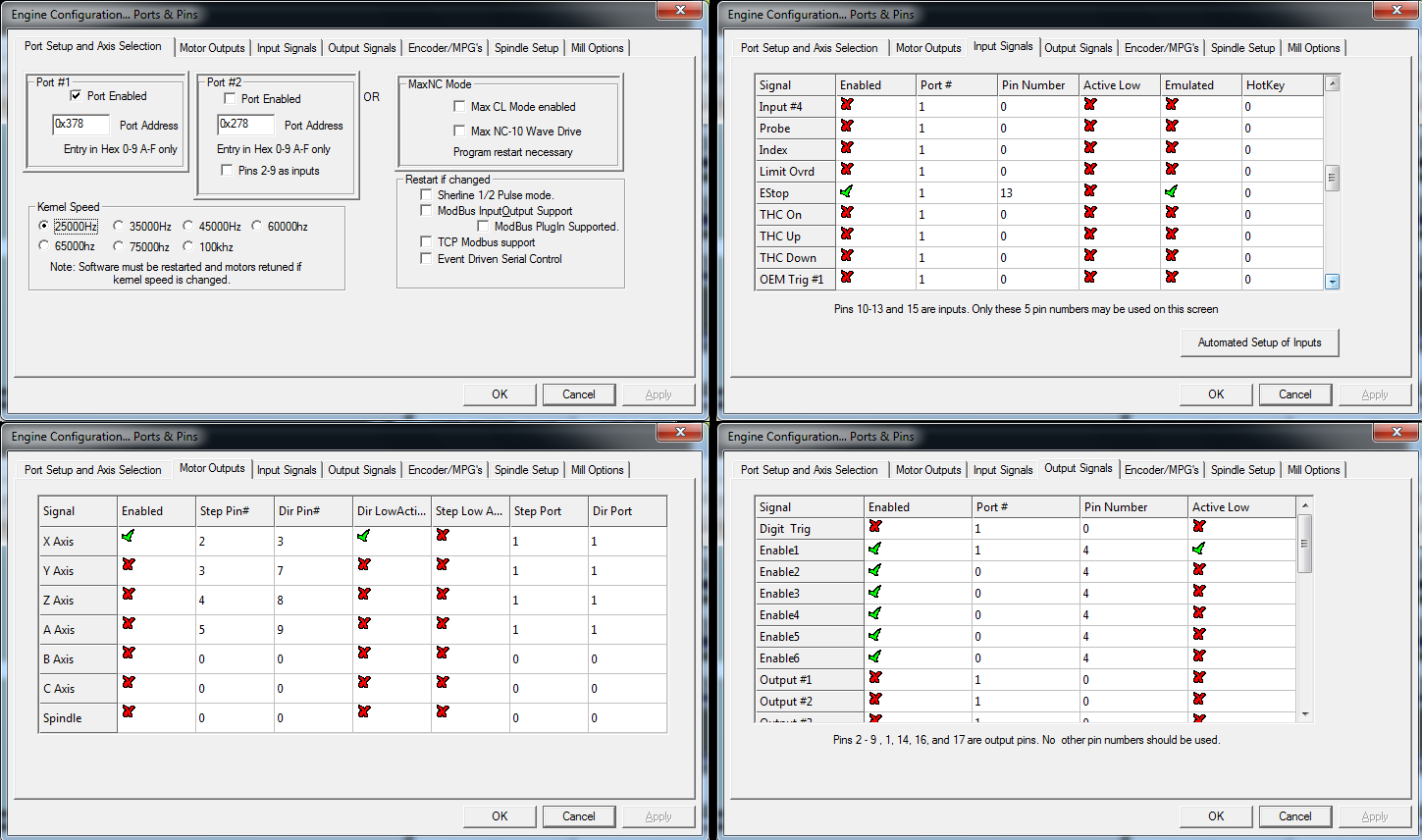
Task: Enable Pins 2-9 as inputs checkbox
Action: point(228,171)
